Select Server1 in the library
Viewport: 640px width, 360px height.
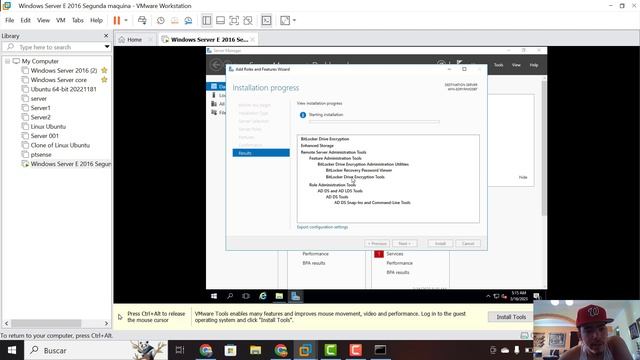40,108
